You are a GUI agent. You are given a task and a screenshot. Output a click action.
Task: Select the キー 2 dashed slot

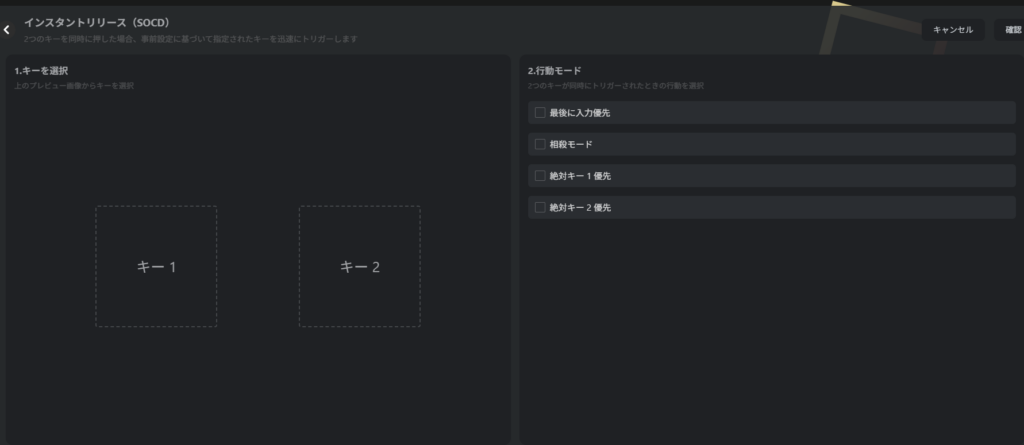(359, 266)
